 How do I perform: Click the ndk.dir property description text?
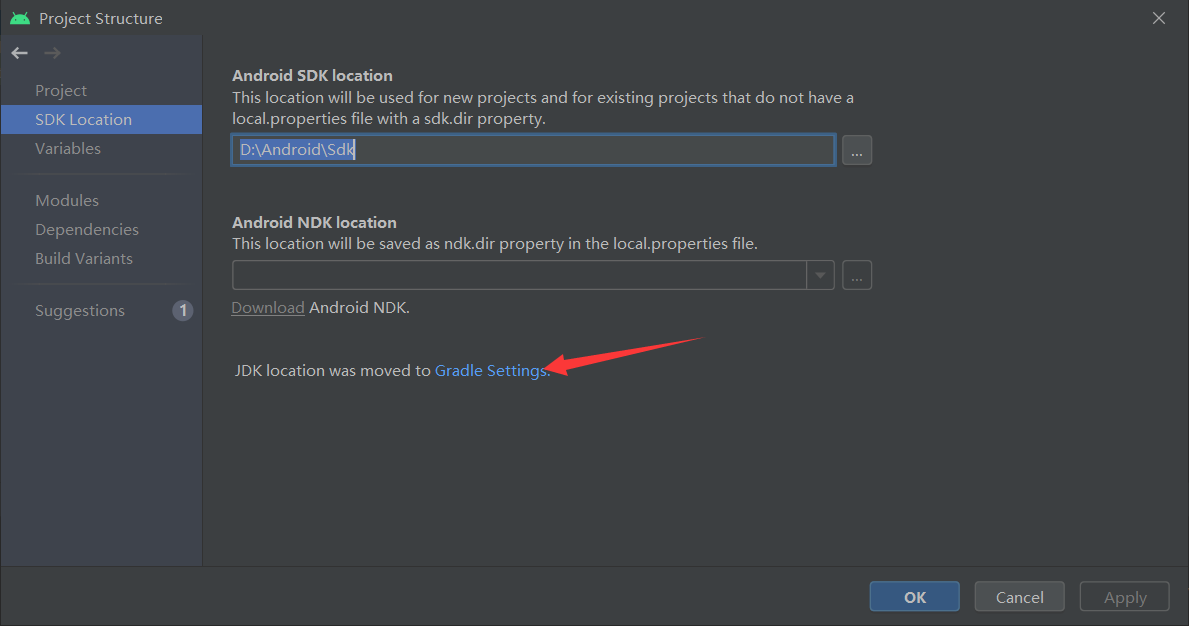point(494,244)
